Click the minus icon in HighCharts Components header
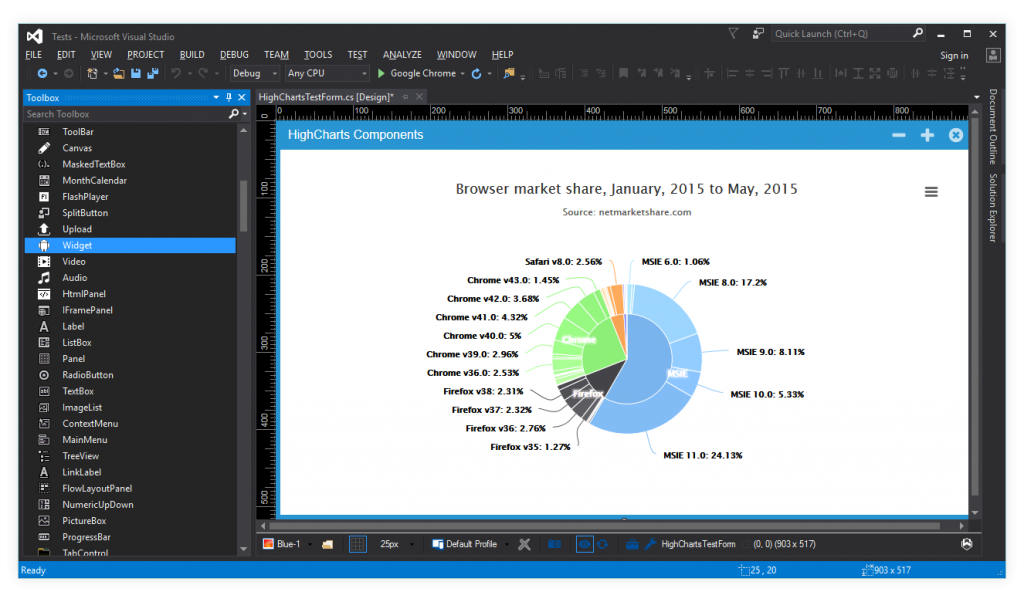1024x602 pixels. [x=898, y=135]
